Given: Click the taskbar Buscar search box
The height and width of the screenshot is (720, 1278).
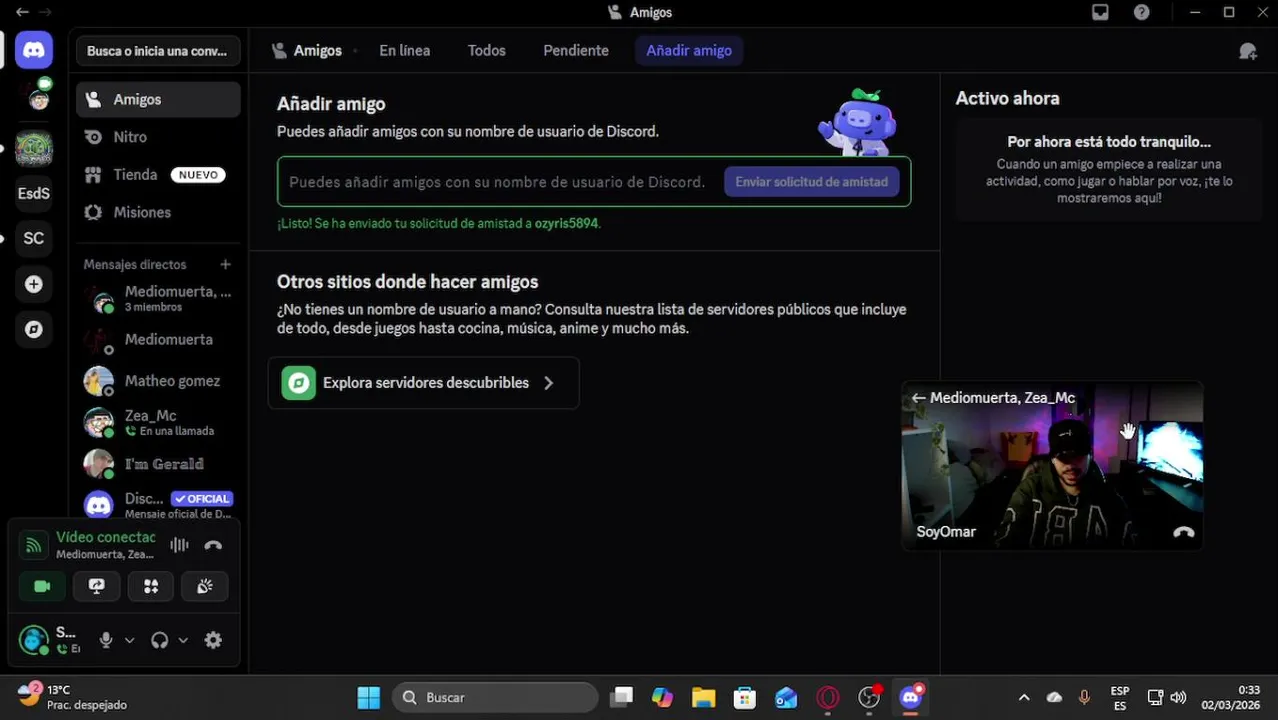Looking at the screenshot, I should coord(496,697).
